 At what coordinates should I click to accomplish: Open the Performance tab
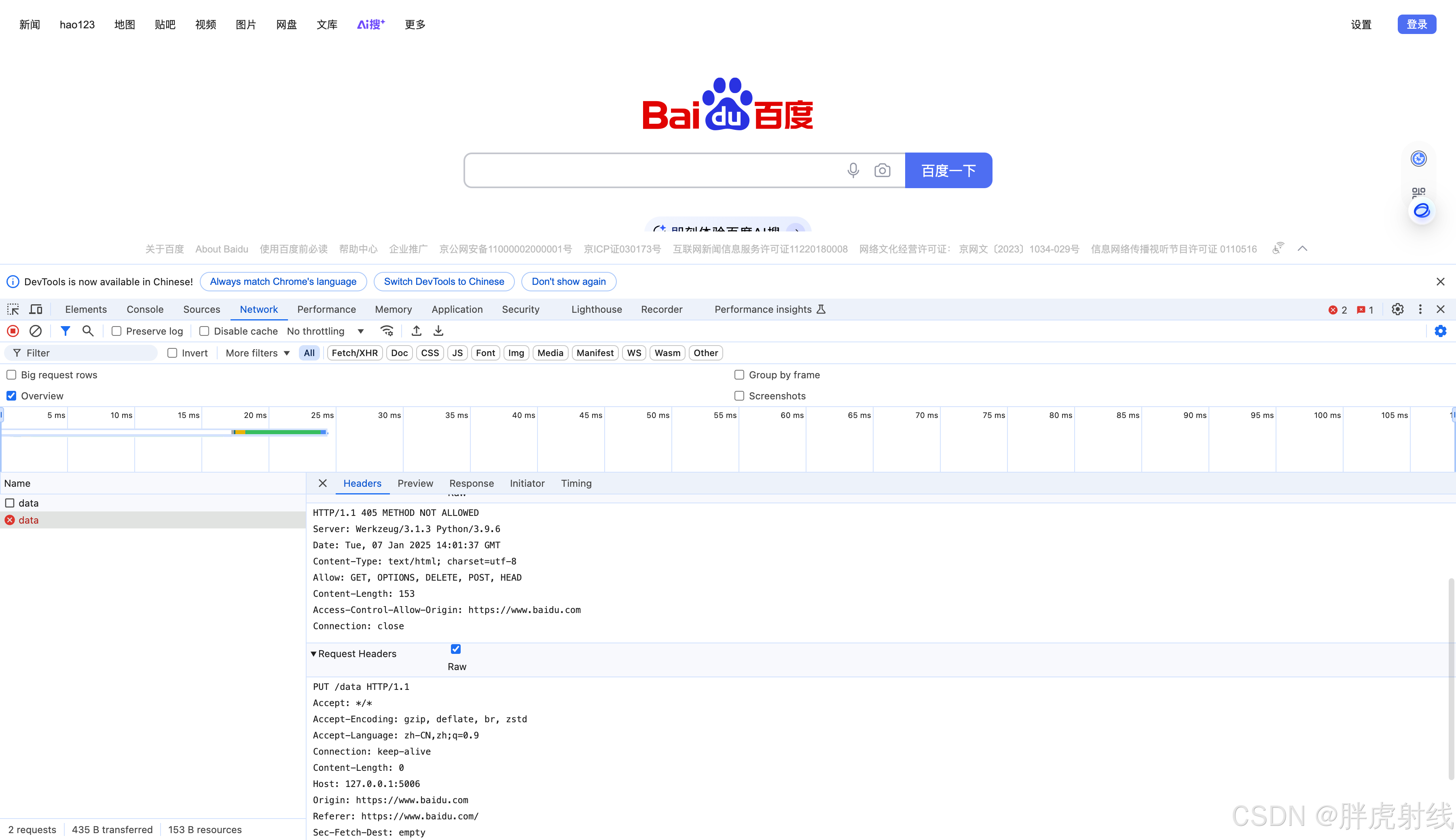tap(326, 309)
